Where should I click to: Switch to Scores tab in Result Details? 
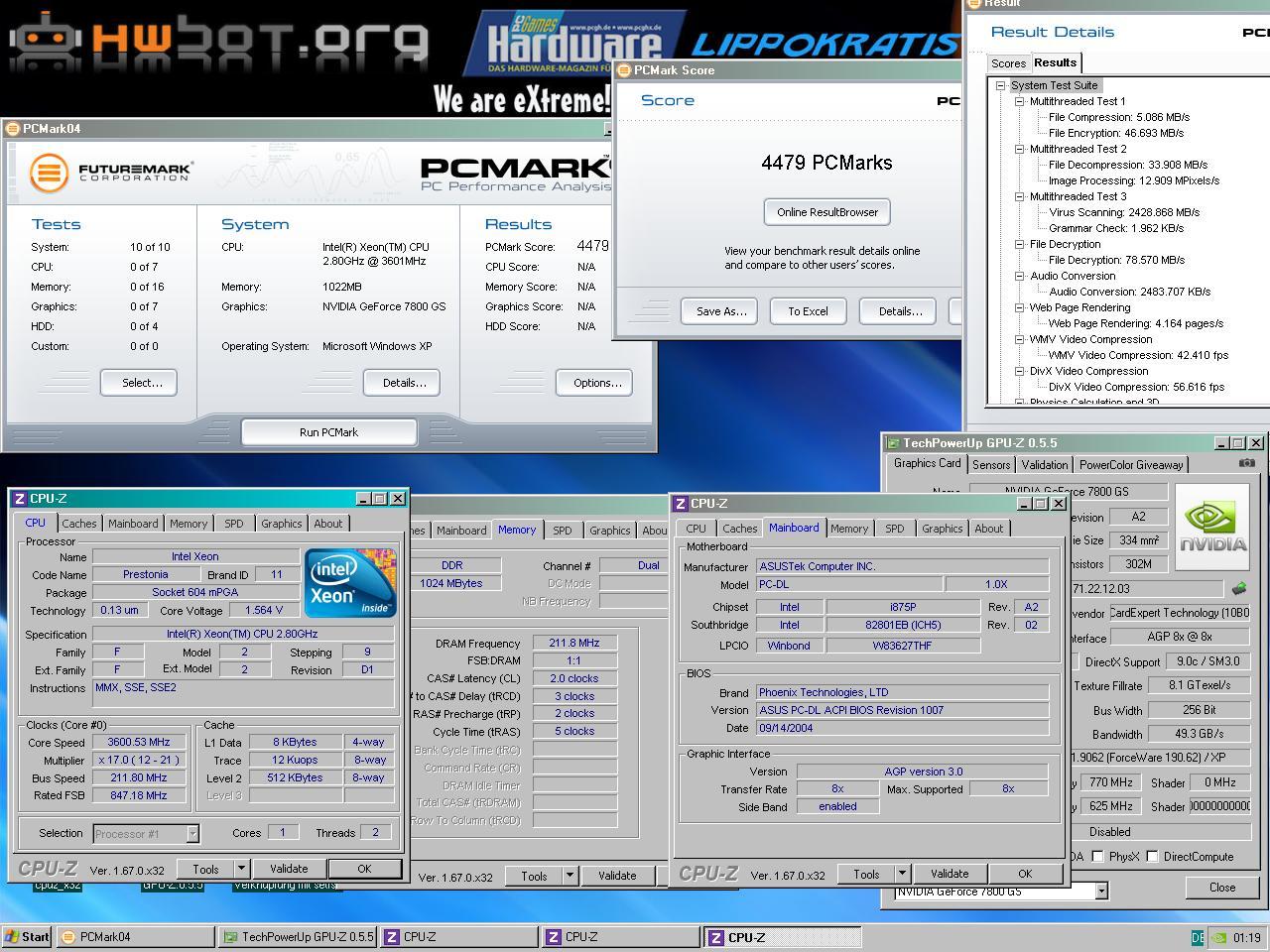click(x=1009, y=63)
